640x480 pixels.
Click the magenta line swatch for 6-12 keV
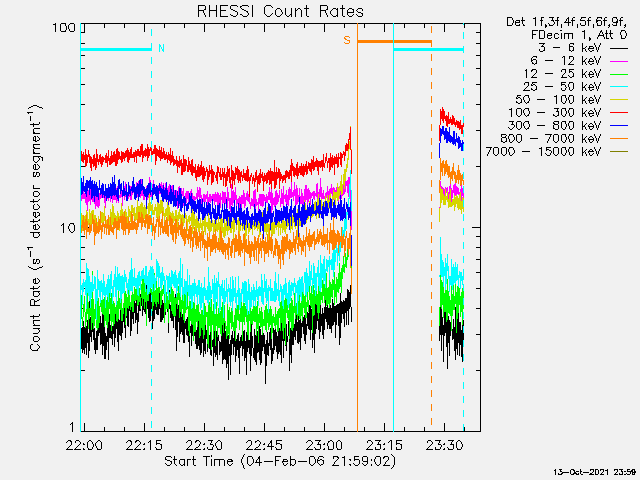619,62
